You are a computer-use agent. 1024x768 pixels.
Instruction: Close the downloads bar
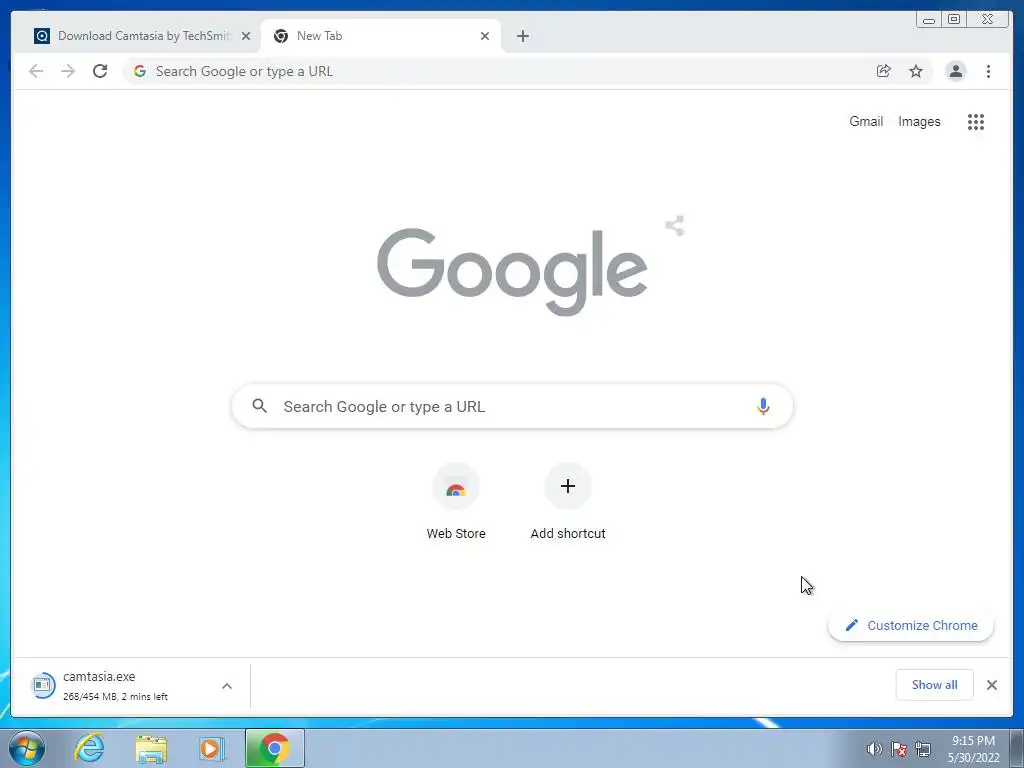click(991, 684)
